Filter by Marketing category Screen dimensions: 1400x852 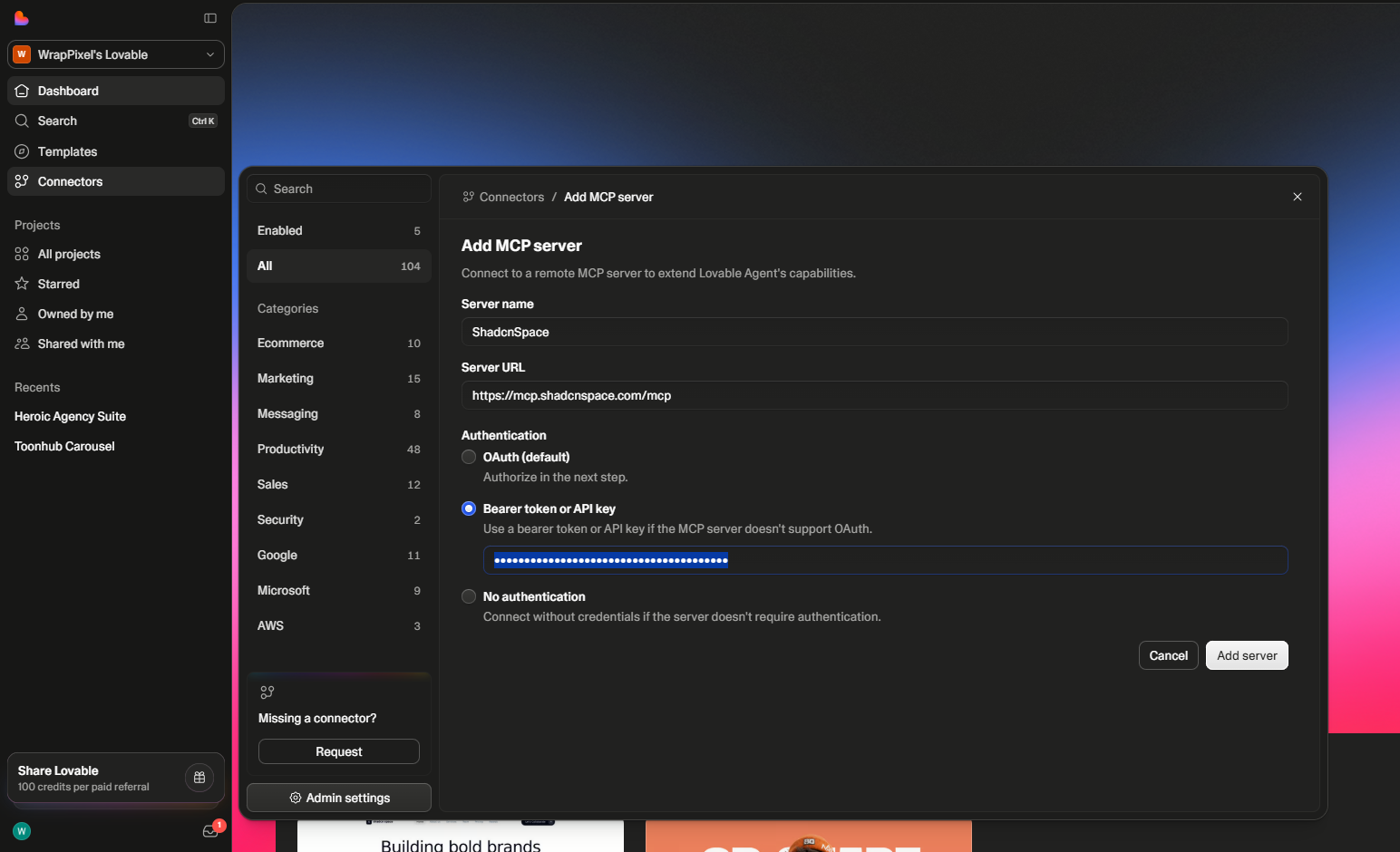[x=339, y=378]
